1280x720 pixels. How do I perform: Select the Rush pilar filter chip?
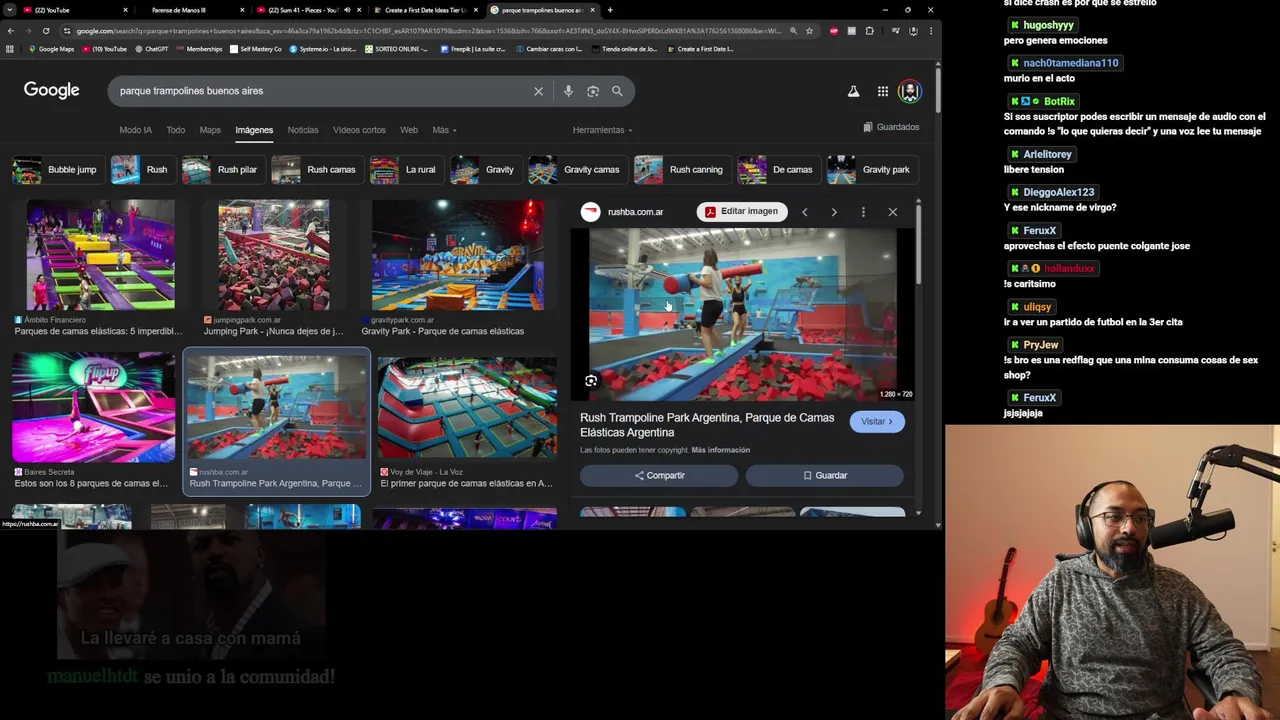pos(222,170)
